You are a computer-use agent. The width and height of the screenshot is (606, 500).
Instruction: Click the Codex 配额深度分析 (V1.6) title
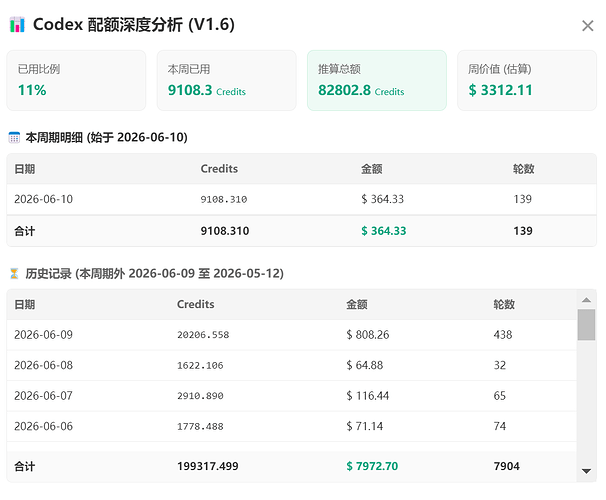pos(134,24)
